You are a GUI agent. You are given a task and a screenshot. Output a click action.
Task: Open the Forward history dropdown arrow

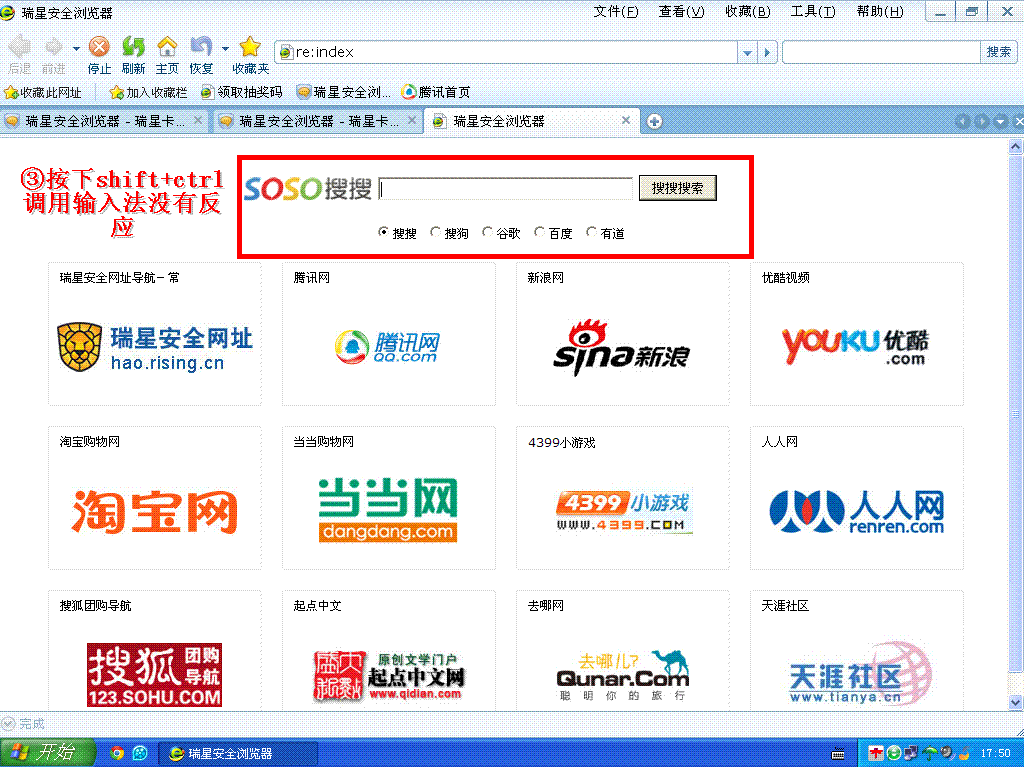coord(76,48)
